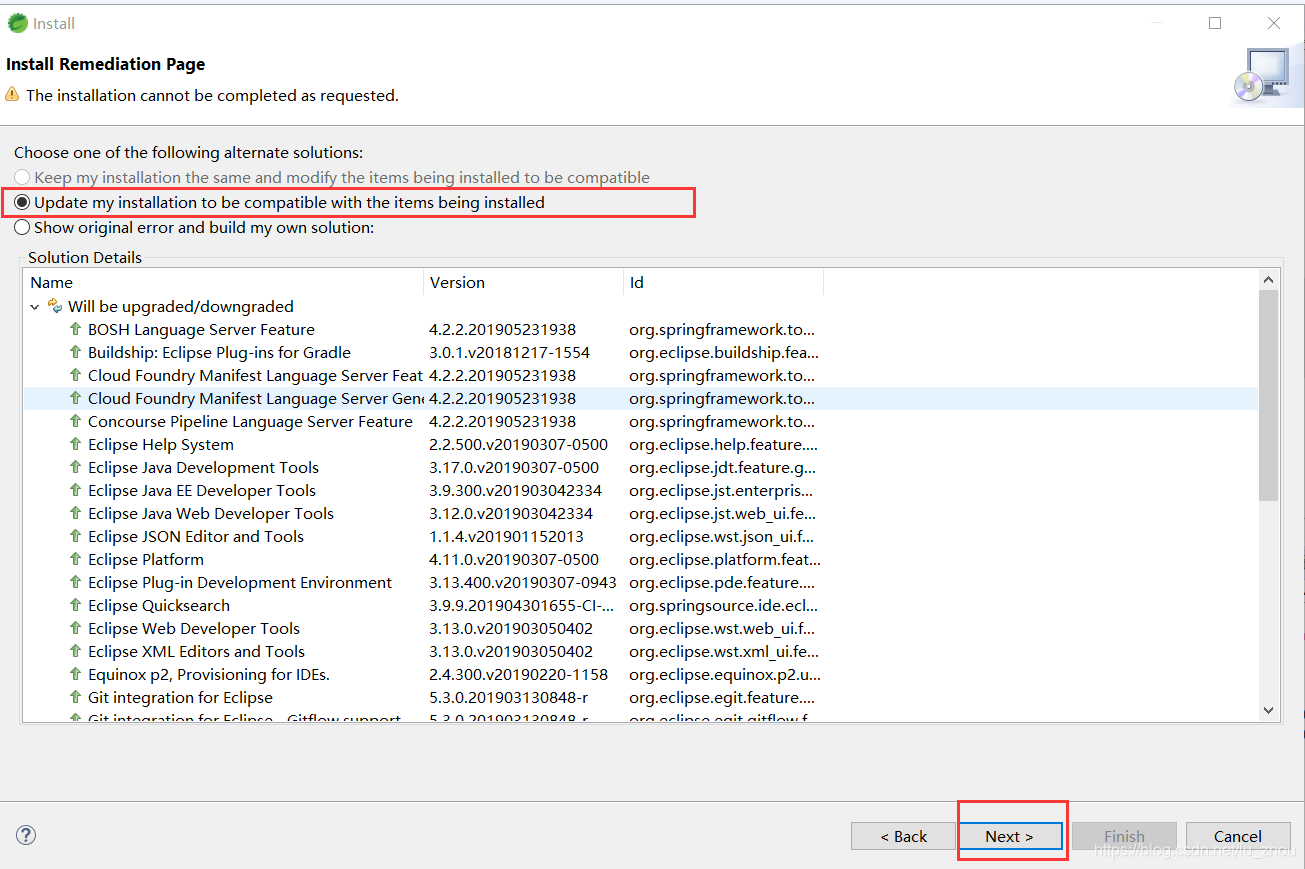Click the warning triangle icon
This screenshot has width=1305, height=869.
click(x=12, y=95)
